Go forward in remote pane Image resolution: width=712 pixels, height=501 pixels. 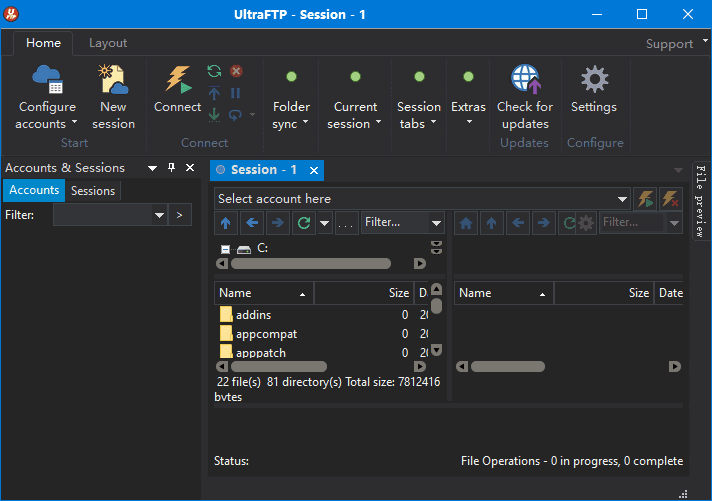(x=544, y=223)
